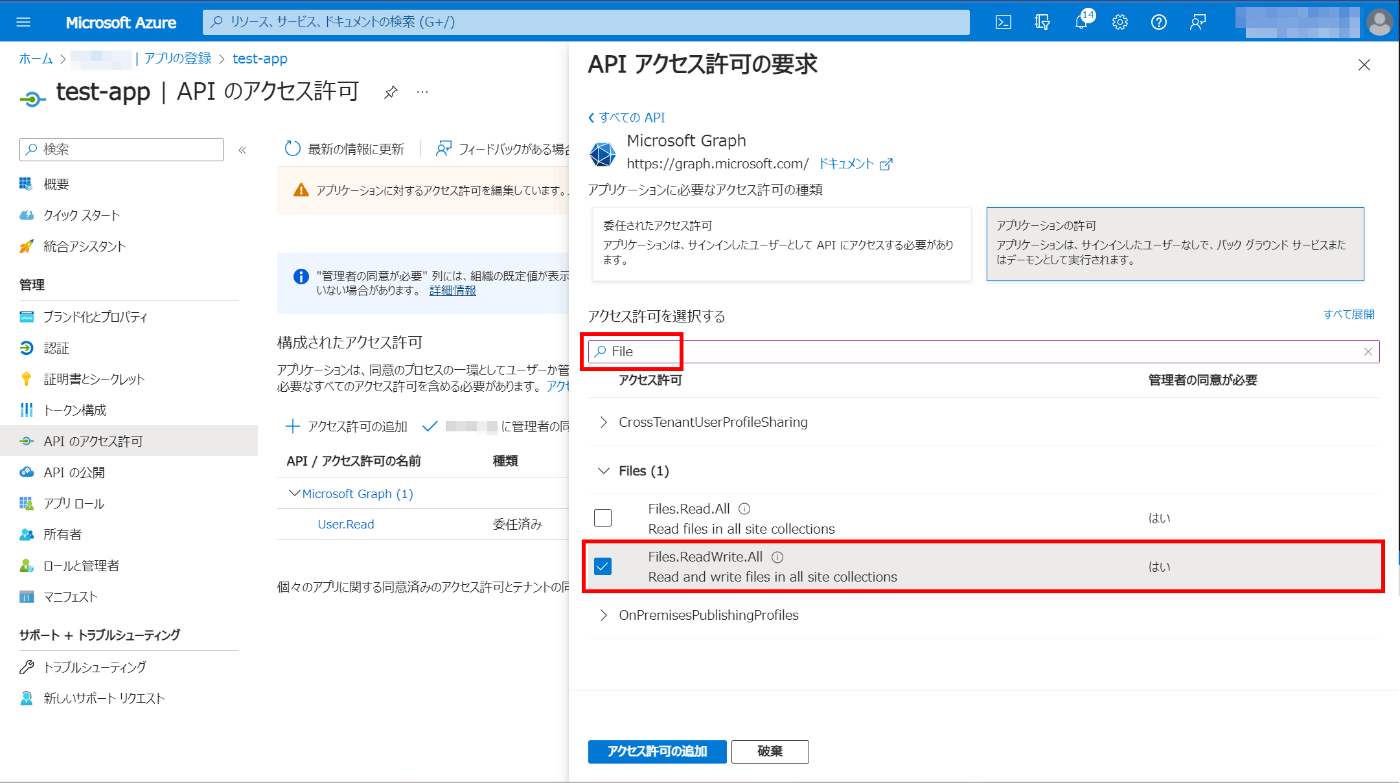This screenshot has width=1400, height=783.
Task: Select API のアクセス許可 in the sidebar
Action: pyautogui.click(x=129, y=441)
